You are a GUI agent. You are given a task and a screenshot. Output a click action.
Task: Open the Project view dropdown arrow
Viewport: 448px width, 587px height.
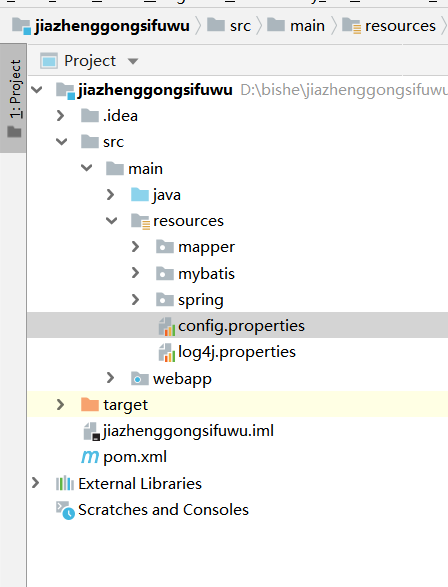coord(133,61)
